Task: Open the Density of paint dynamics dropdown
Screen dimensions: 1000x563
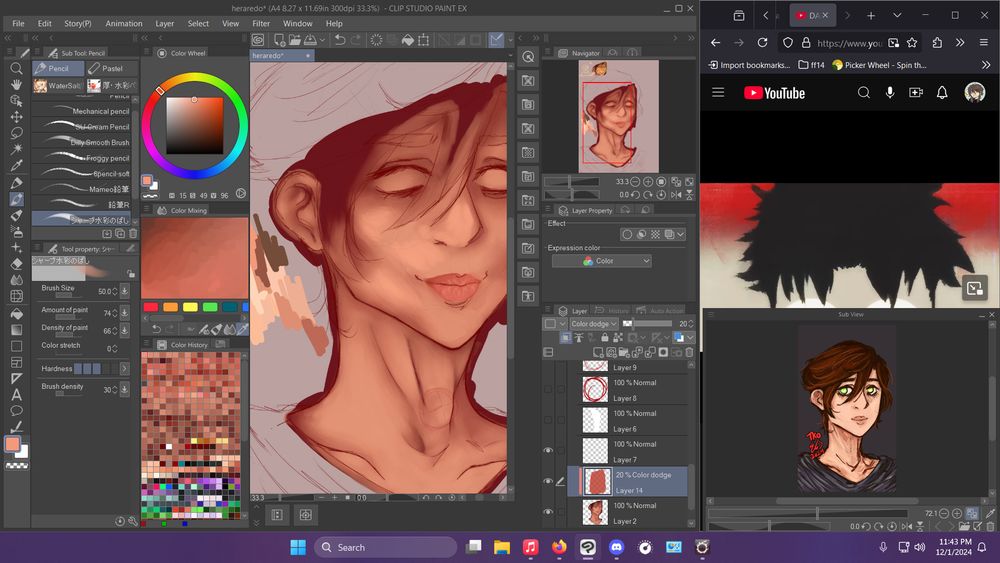Action: click(x=125, y=330)
